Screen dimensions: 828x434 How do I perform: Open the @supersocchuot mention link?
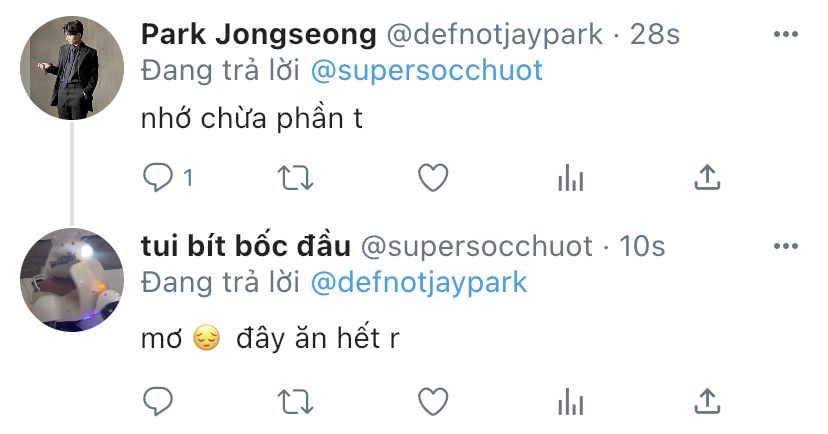pos(427,71)
